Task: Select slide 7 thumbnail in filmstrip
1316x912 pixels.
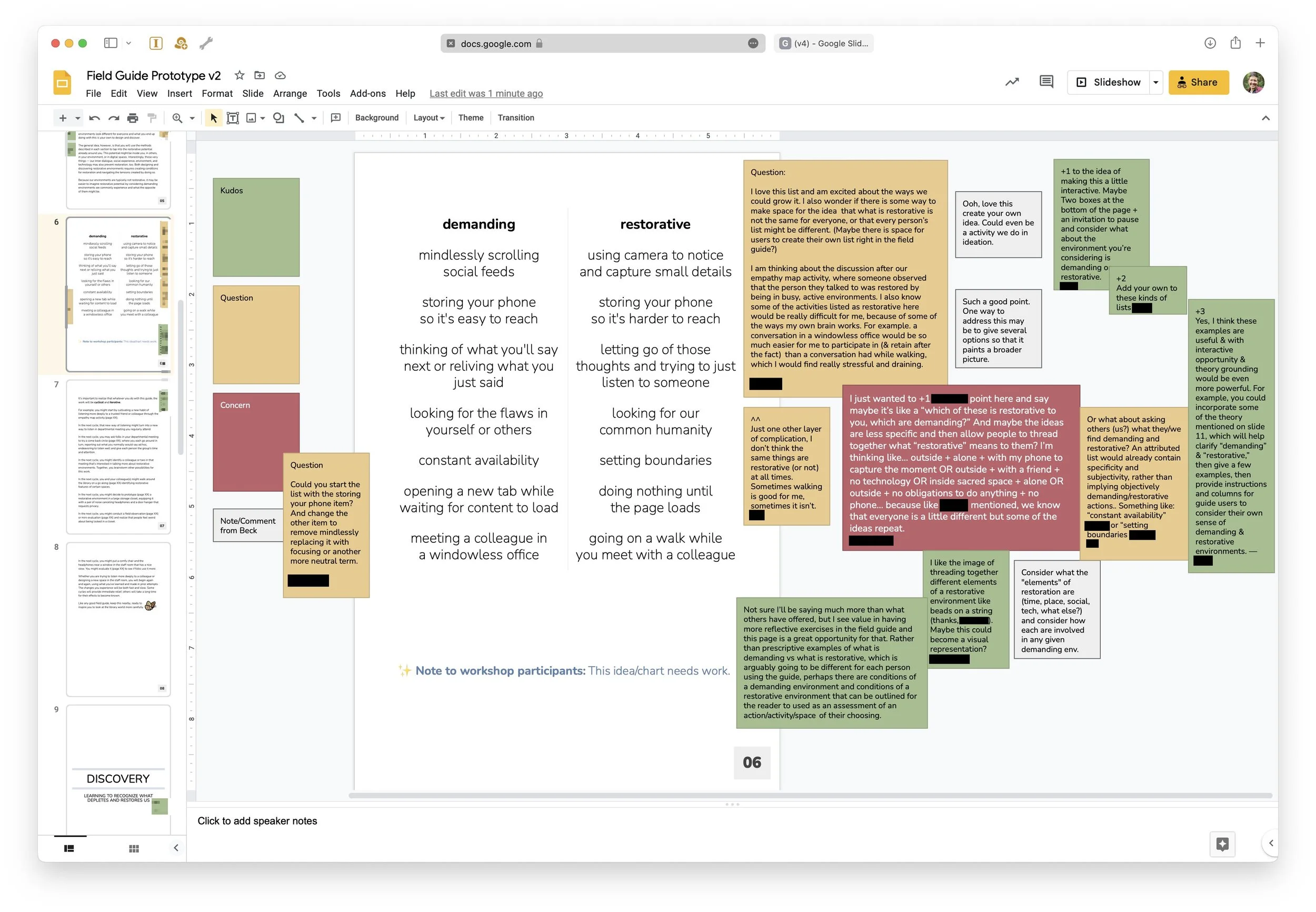Action: pos(118,457)
